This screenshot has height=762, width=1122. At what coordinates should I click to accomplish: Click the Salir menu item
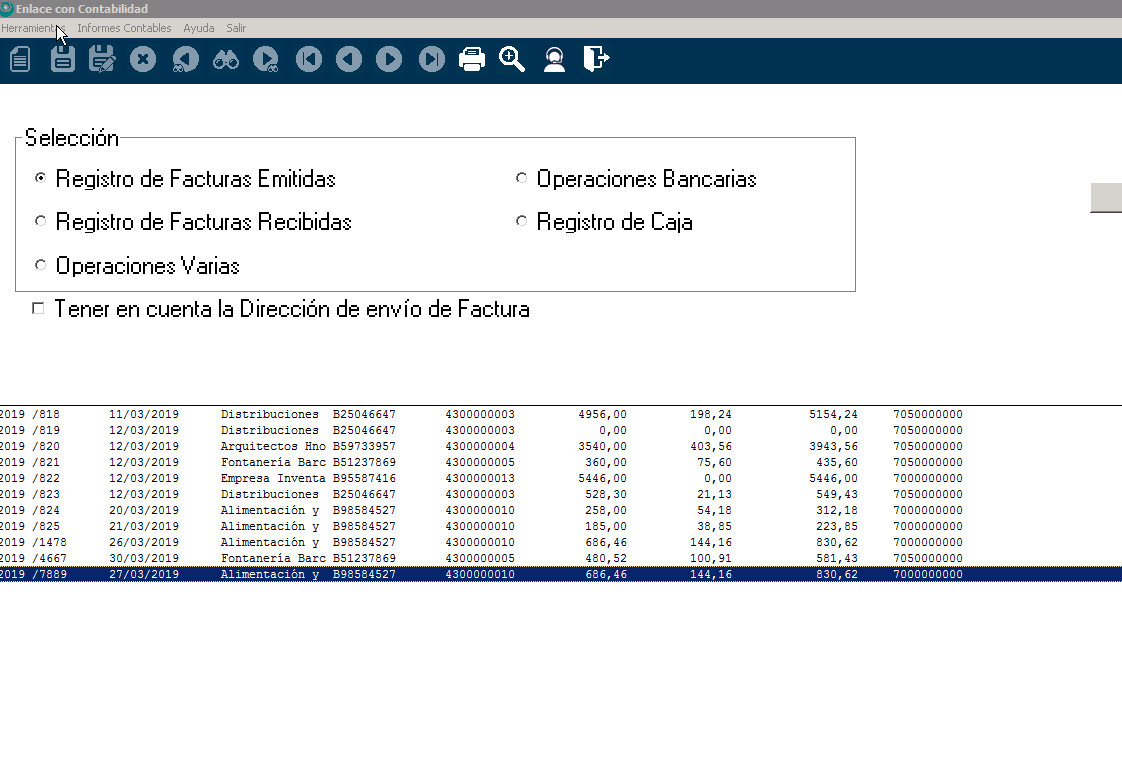236,28
